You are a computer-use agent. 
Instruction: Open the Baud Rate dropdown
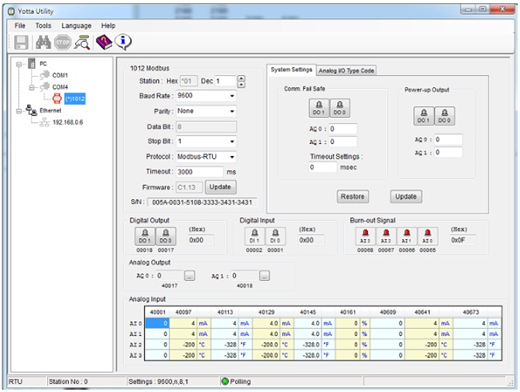tap(232, 96)
